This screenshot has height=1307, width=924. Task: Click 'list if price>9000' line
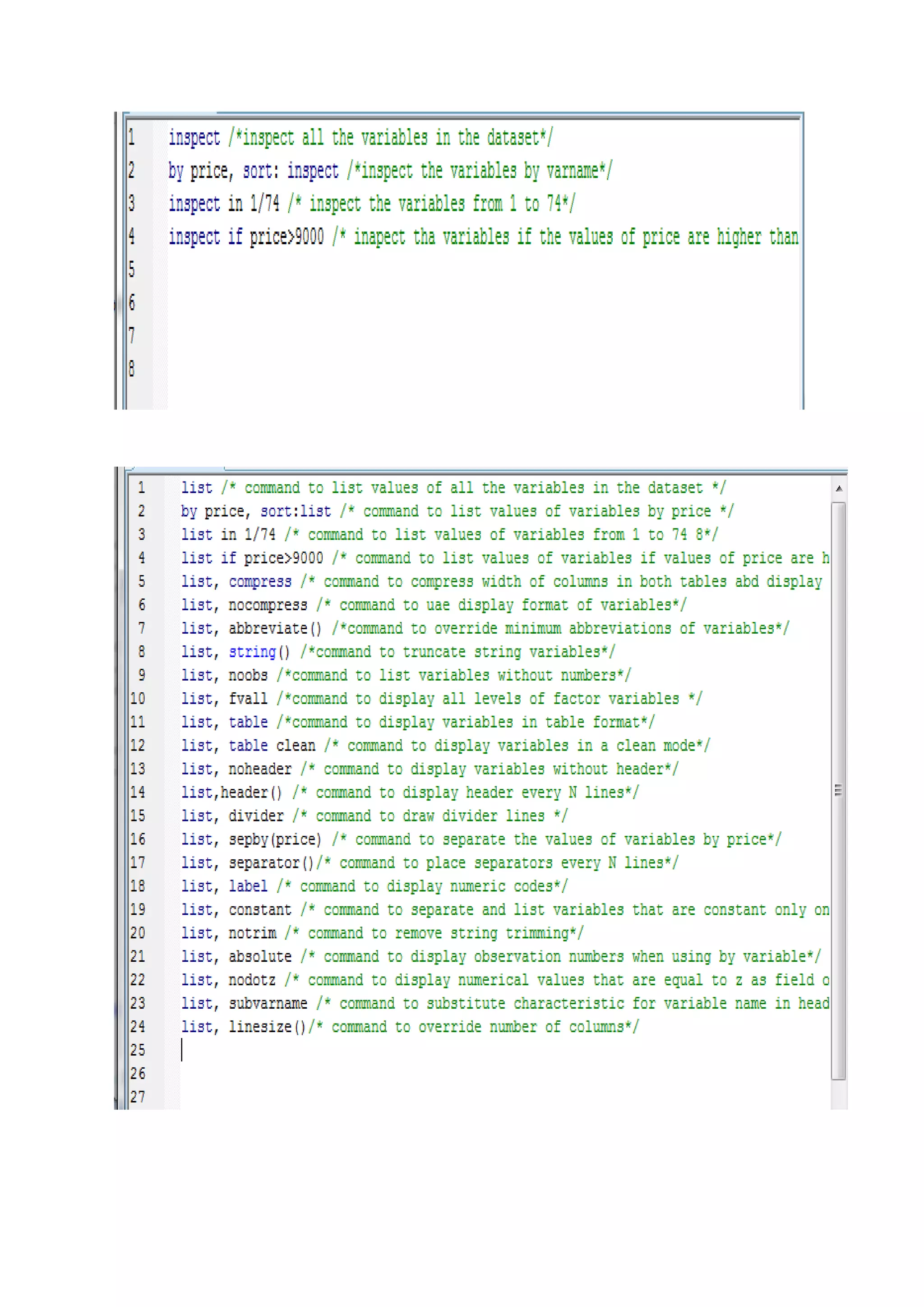pos(505,558)
